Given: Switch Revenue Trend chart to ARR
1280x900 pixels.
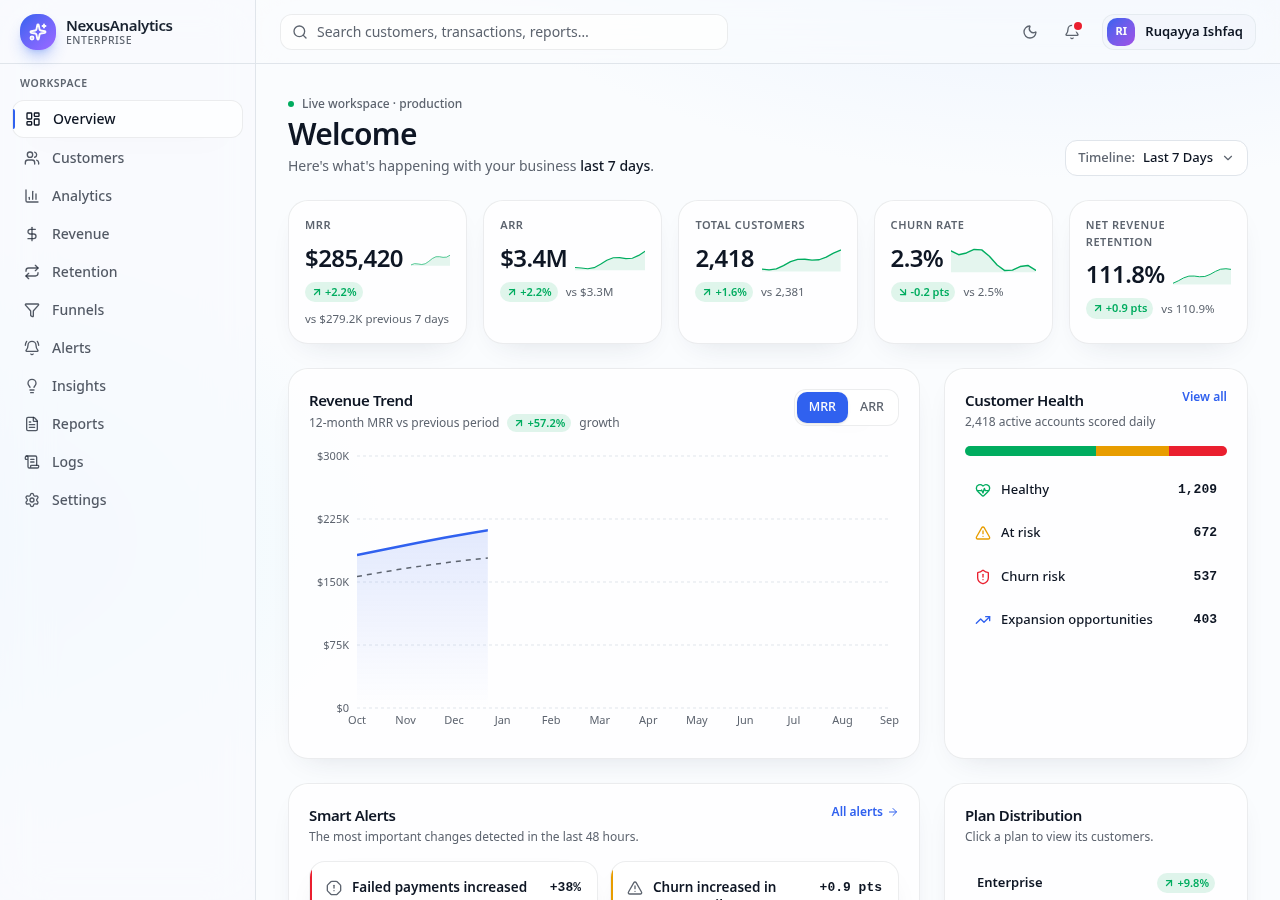Looking at the screenshot, I should (x=872, y=407).
